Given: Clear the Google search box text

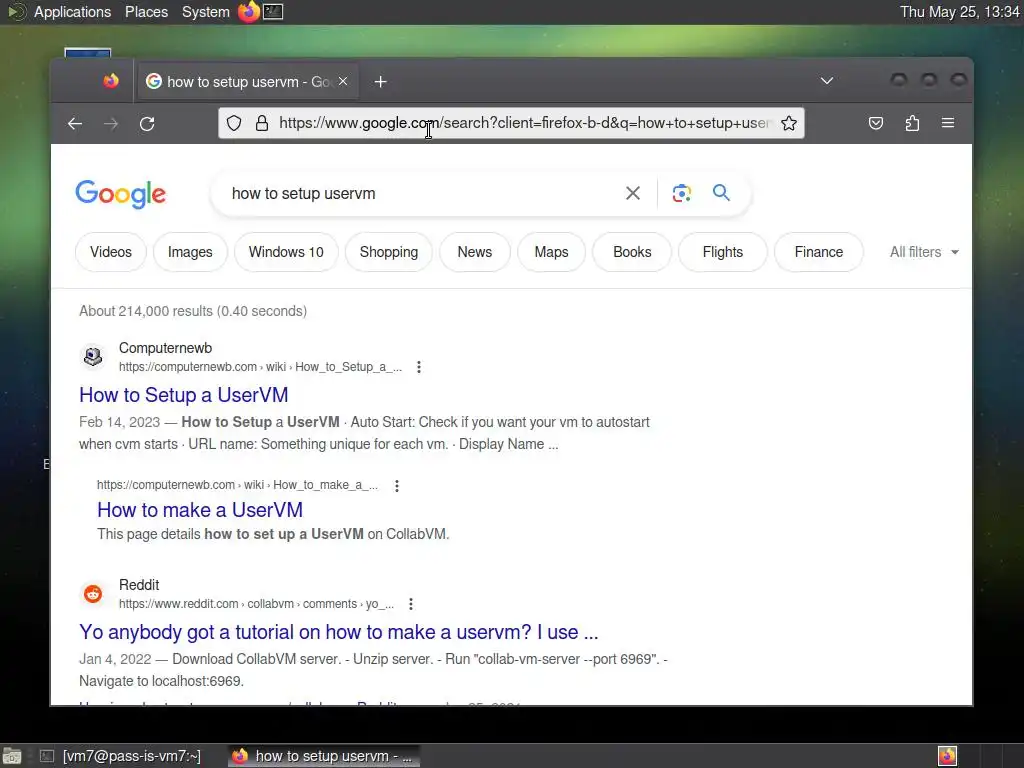Looking at the screenshot, I should [x=632, y=193].
